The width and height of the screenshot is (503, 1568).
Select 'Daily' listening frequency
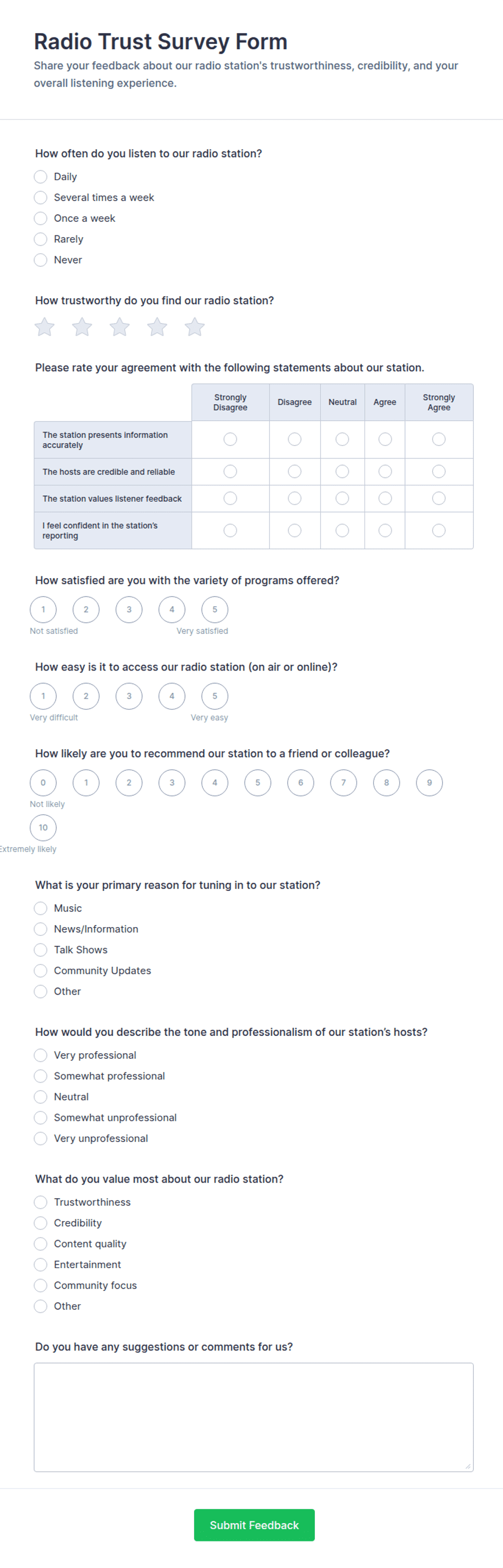pyautogui.click(x=41, y=176)
